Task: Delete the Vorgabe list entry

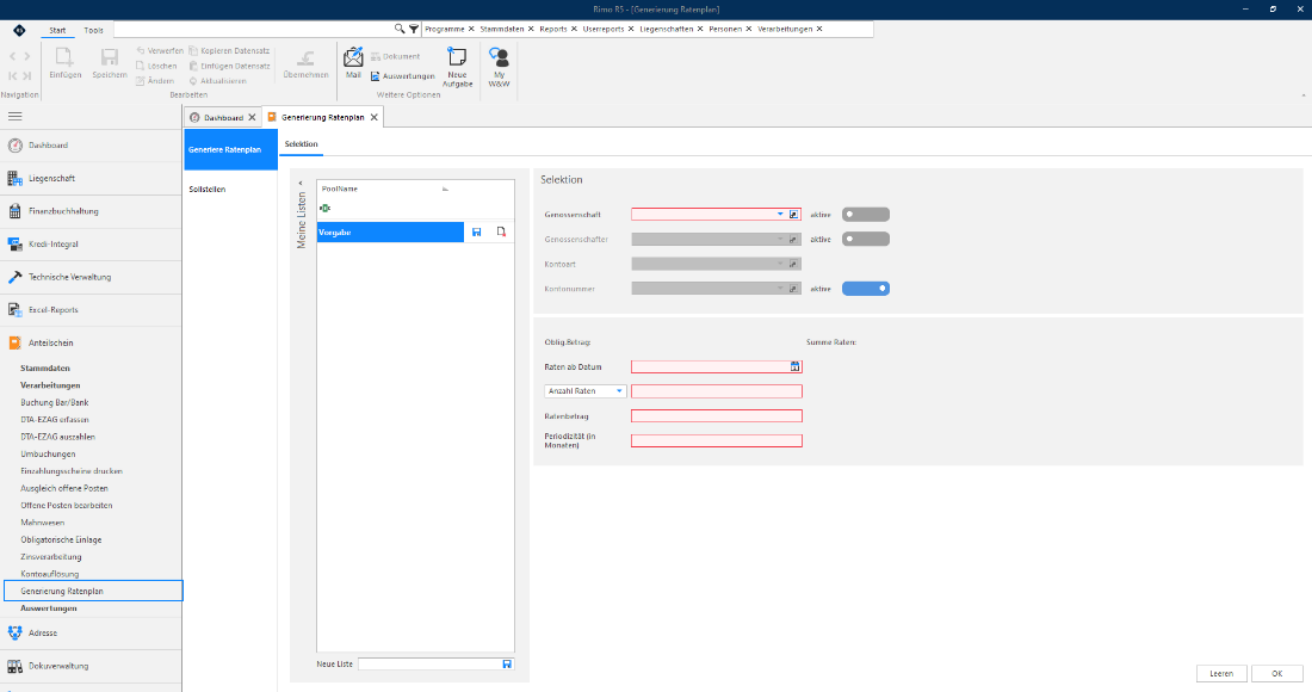Action: click(501, 232)
